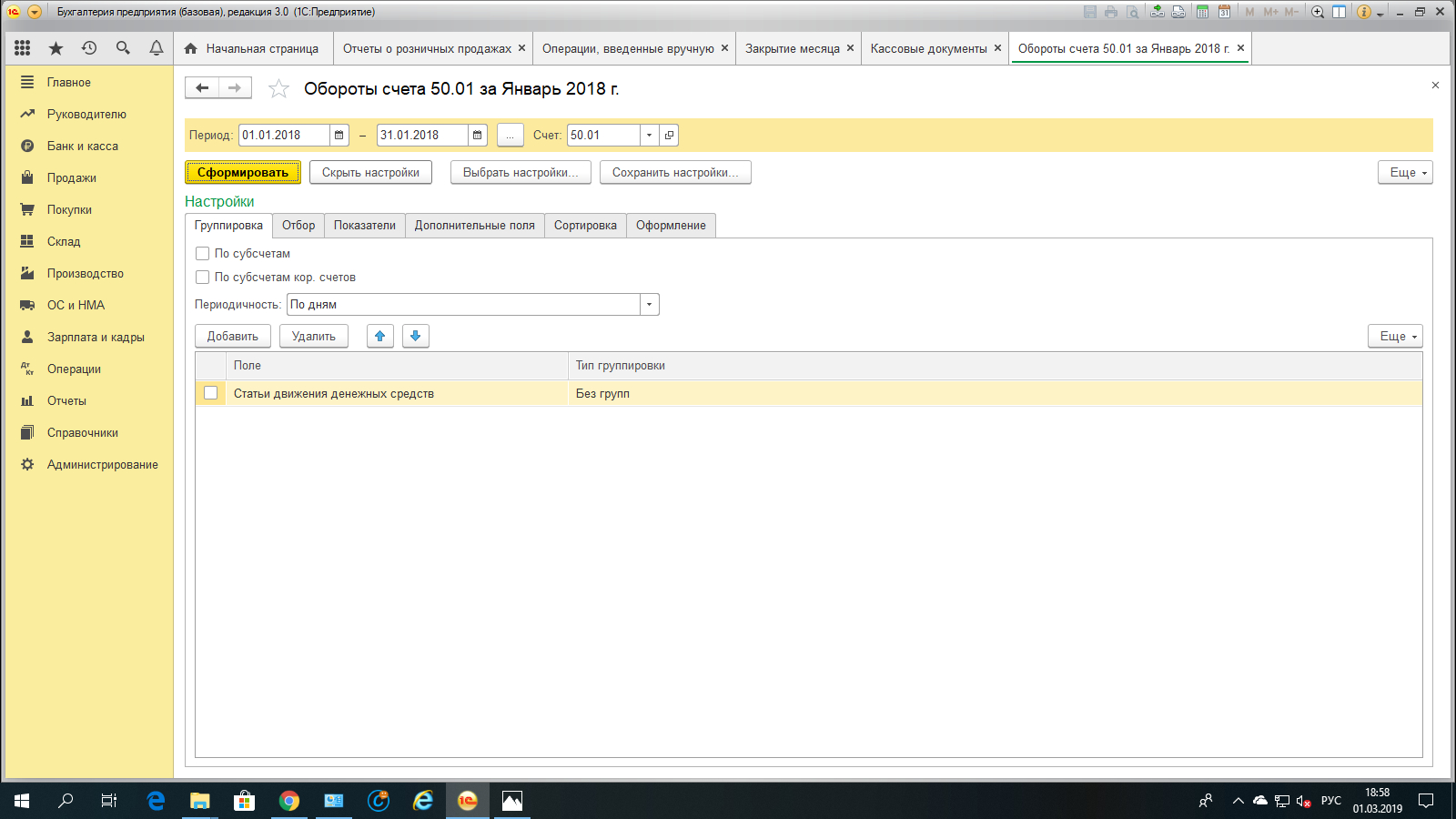Switch to the Показатели settings tab
The image size is (1456, 819).
point(365,226)
